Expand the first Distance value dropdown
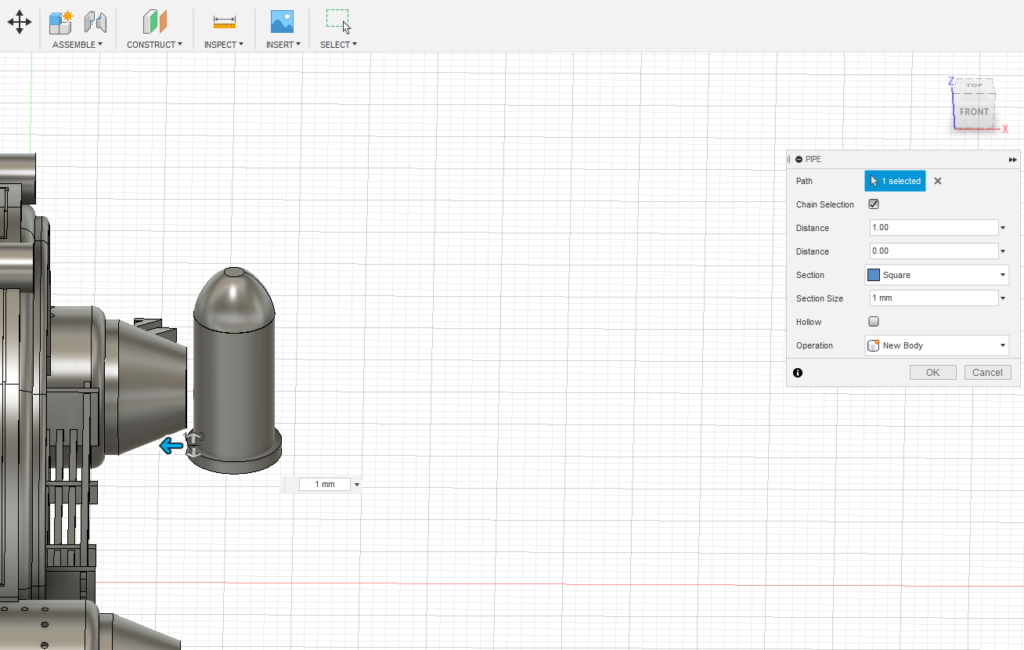The image size is (1024, 650). (x=1002, y=227)
